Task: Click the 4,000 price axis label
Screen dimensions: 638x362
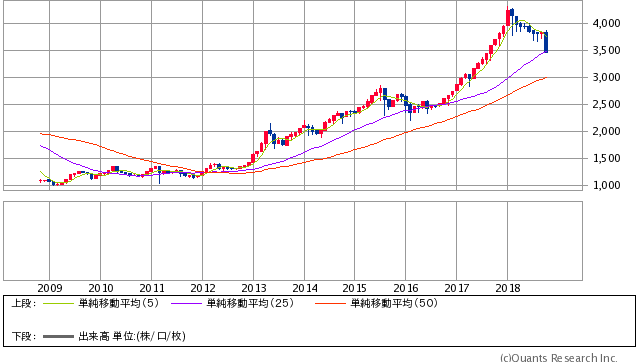Action: click(x=606, y=24)
